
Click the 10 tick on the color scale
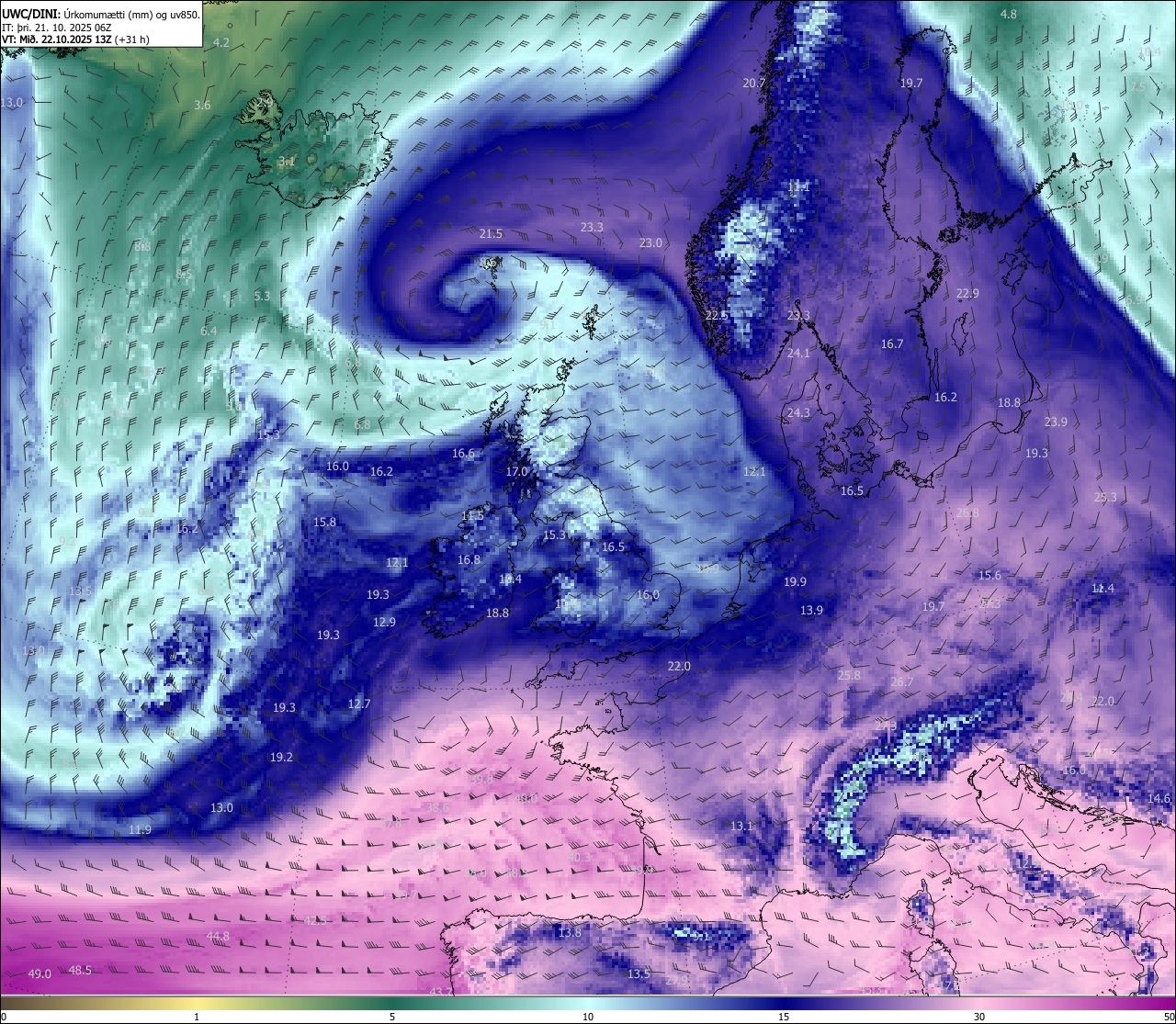(588, 1016)
